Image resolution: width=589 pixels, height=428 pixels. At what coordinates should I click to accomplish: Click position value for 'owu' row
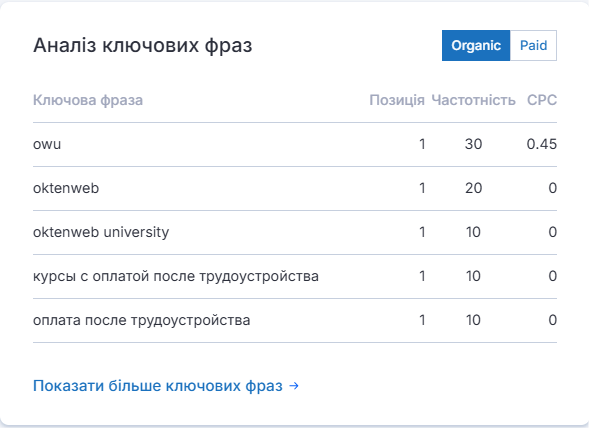click(422, 144)
